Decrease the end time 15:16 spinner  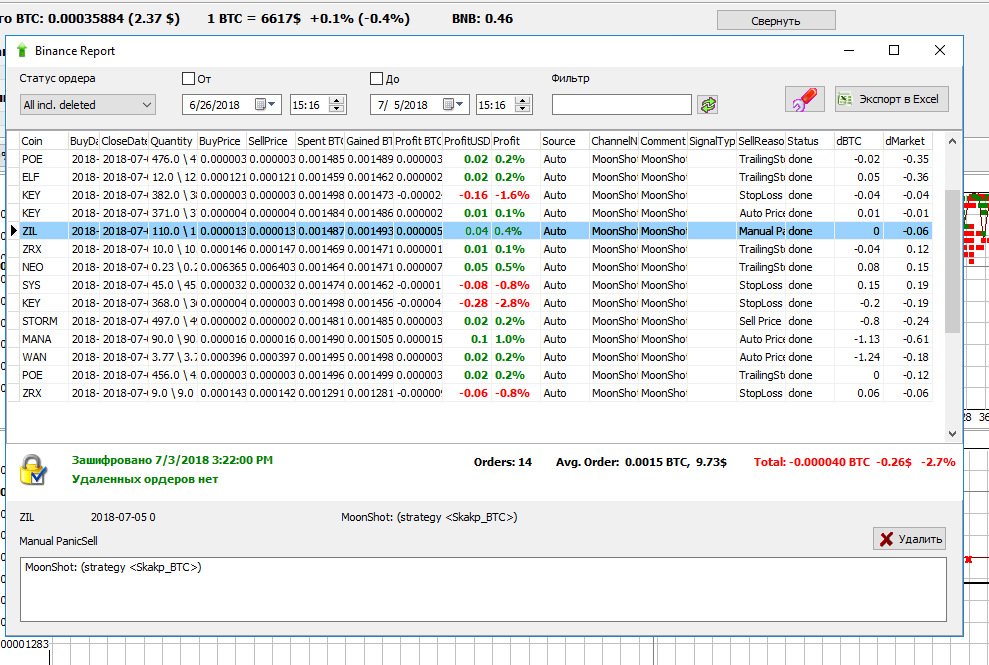pos(524,109)
